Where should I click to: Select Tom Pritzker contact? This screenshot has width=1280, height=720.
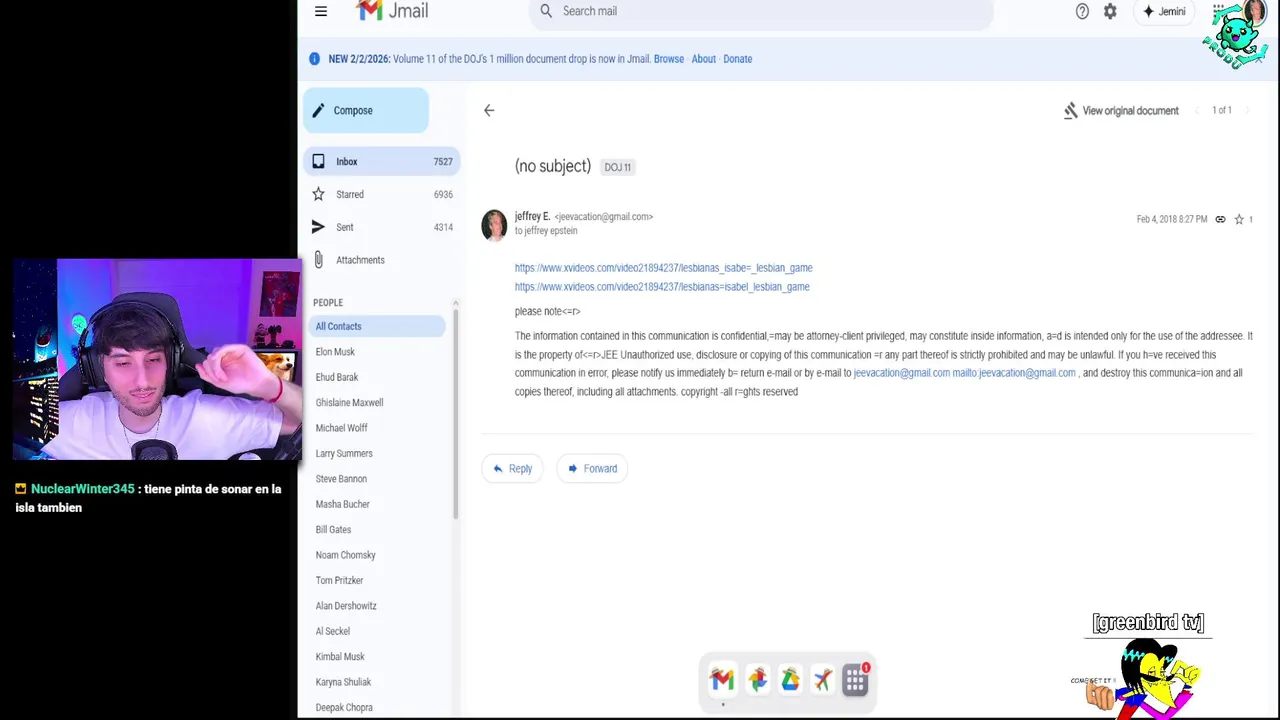tap(339, 580)
